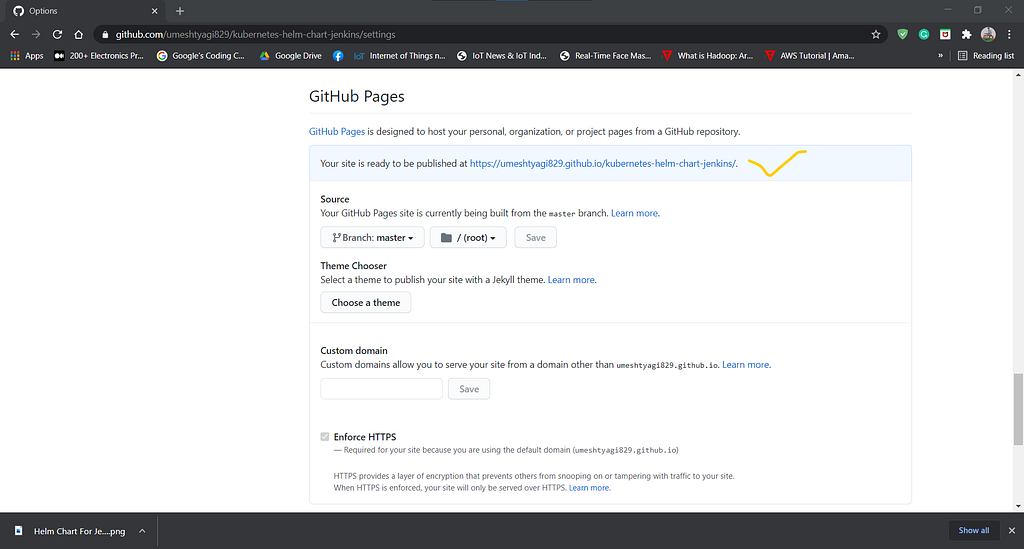
Task: Expand the Branch: master dropdown
Action: [x=372, y=238]
